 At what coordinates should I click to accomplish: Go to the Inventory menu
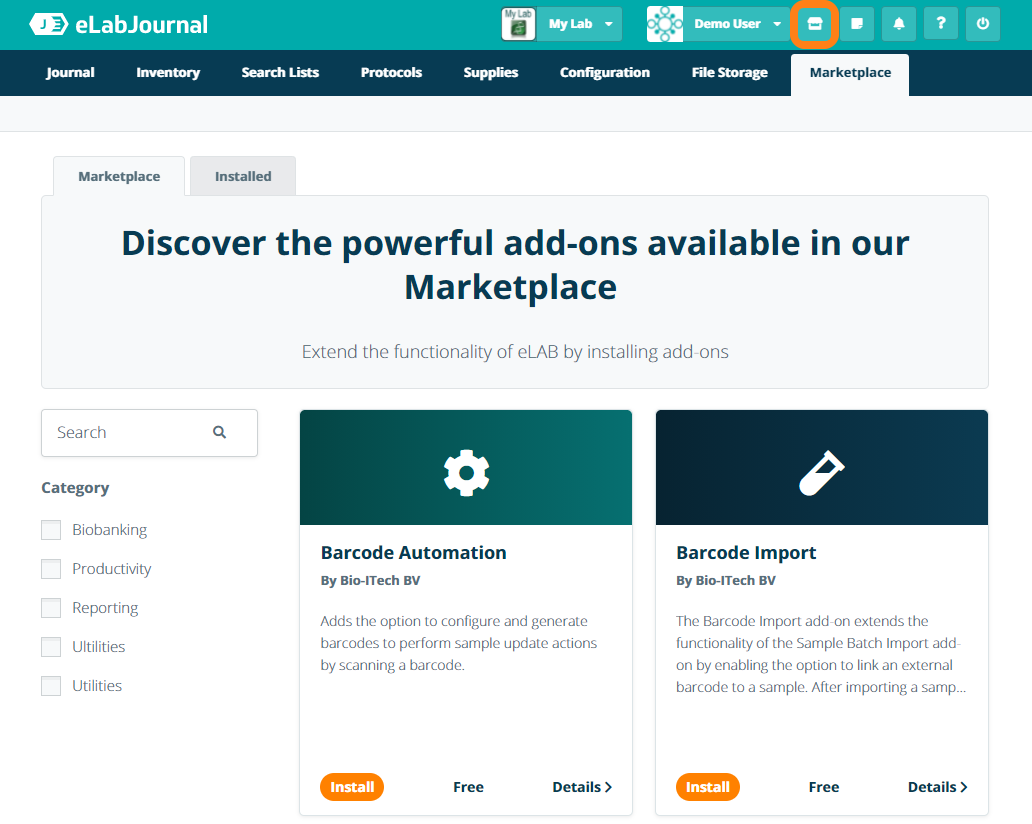pyautogui.click(x=168, y=73)
